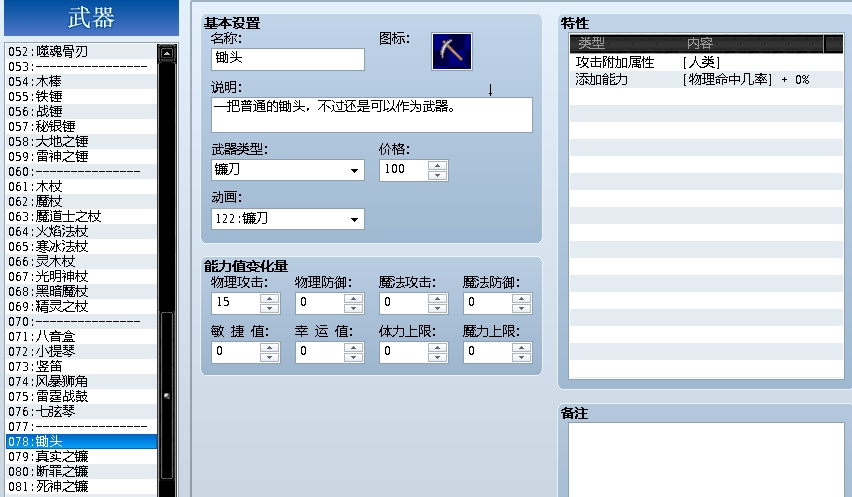Image resolution: width=852 pixels, height=497 pixels.
Task: Select weapon 054:木棒
Action: pos(82,81)
